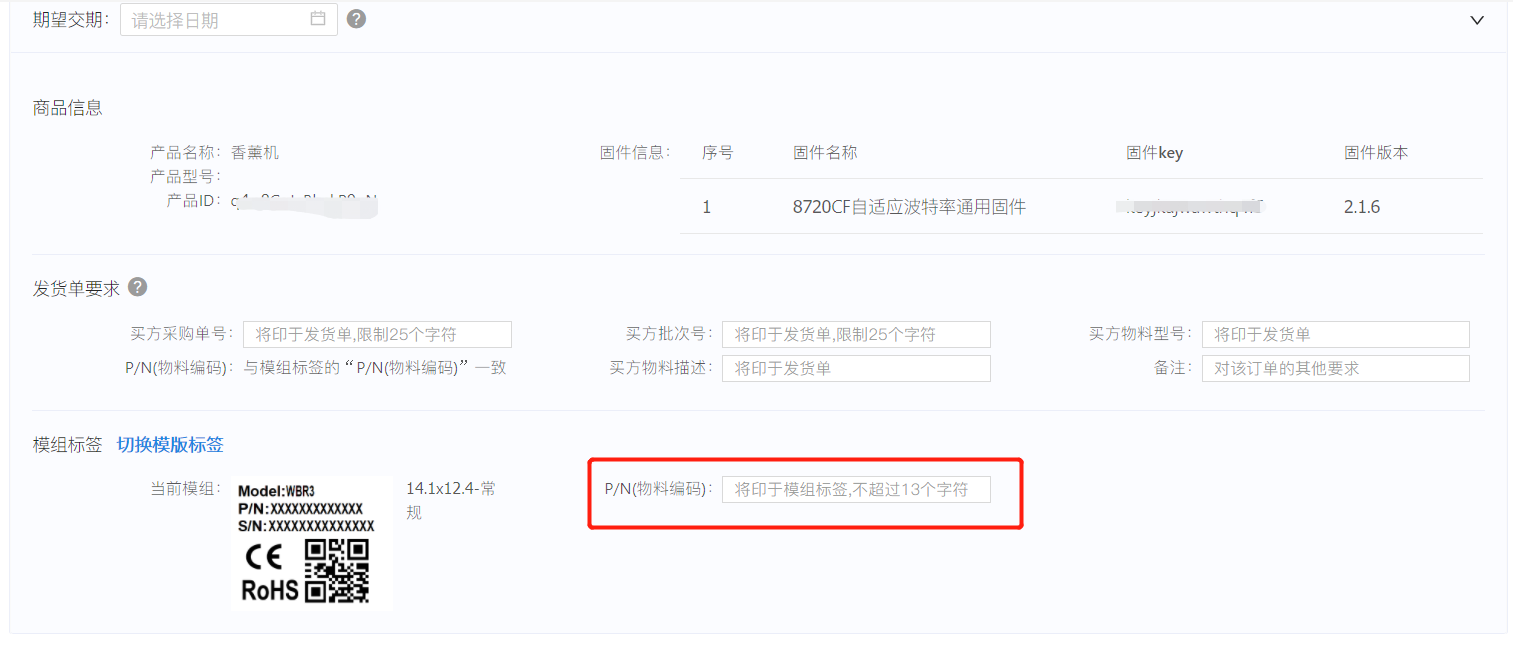Click the RoHS mark on label image
This screenshot has height=662, width=1513.
270,590
